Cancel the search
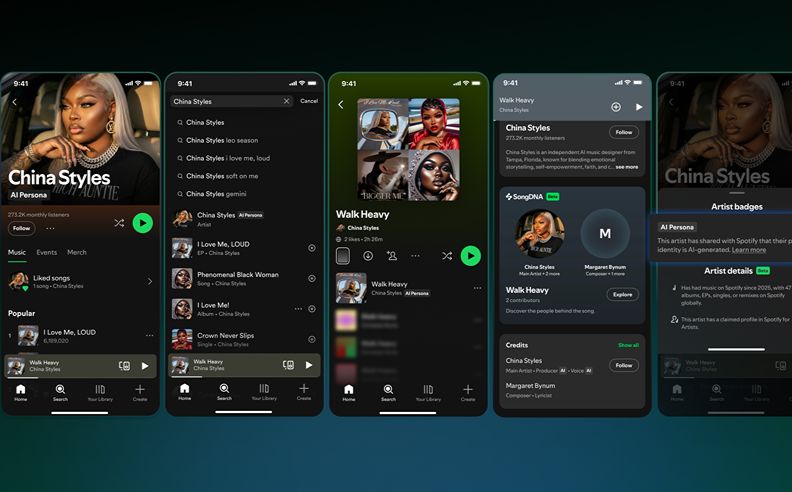The height and width of the screenshot is (492, 792). [x=309, y=101]
